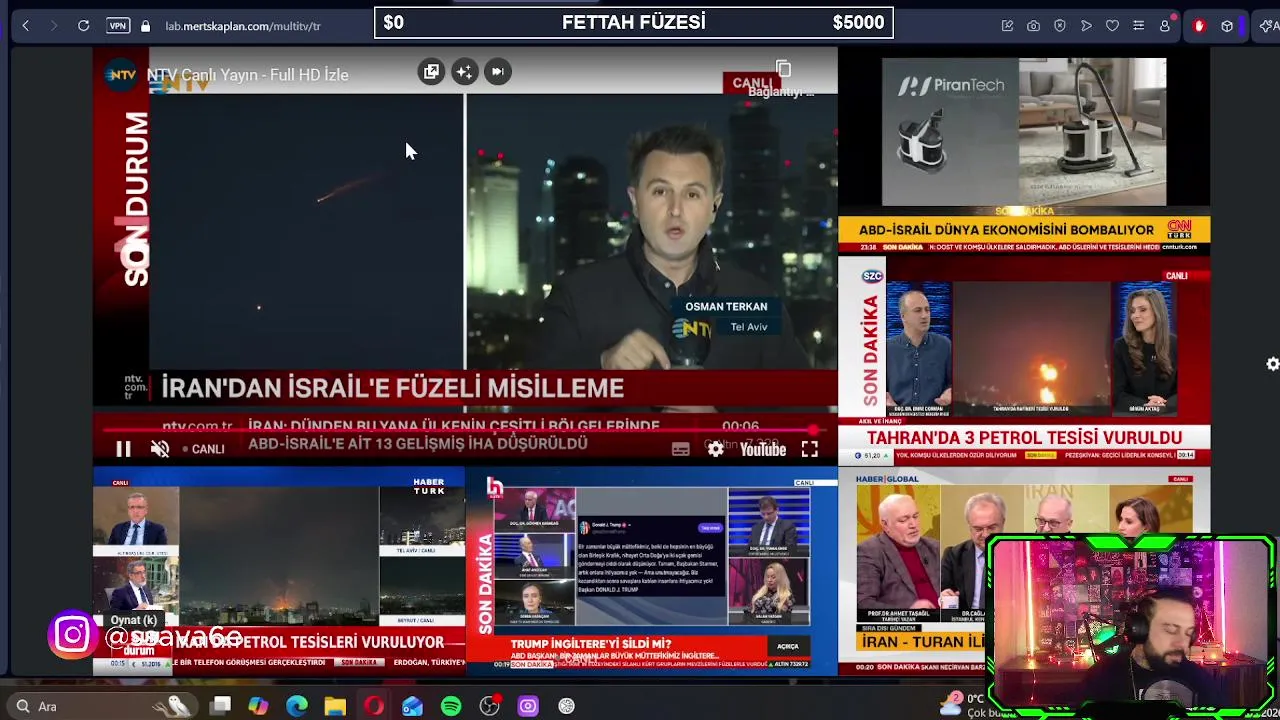
Task: Launch Copilot from the taskbar
Action: pyautogui.click(x=258, y=706)
